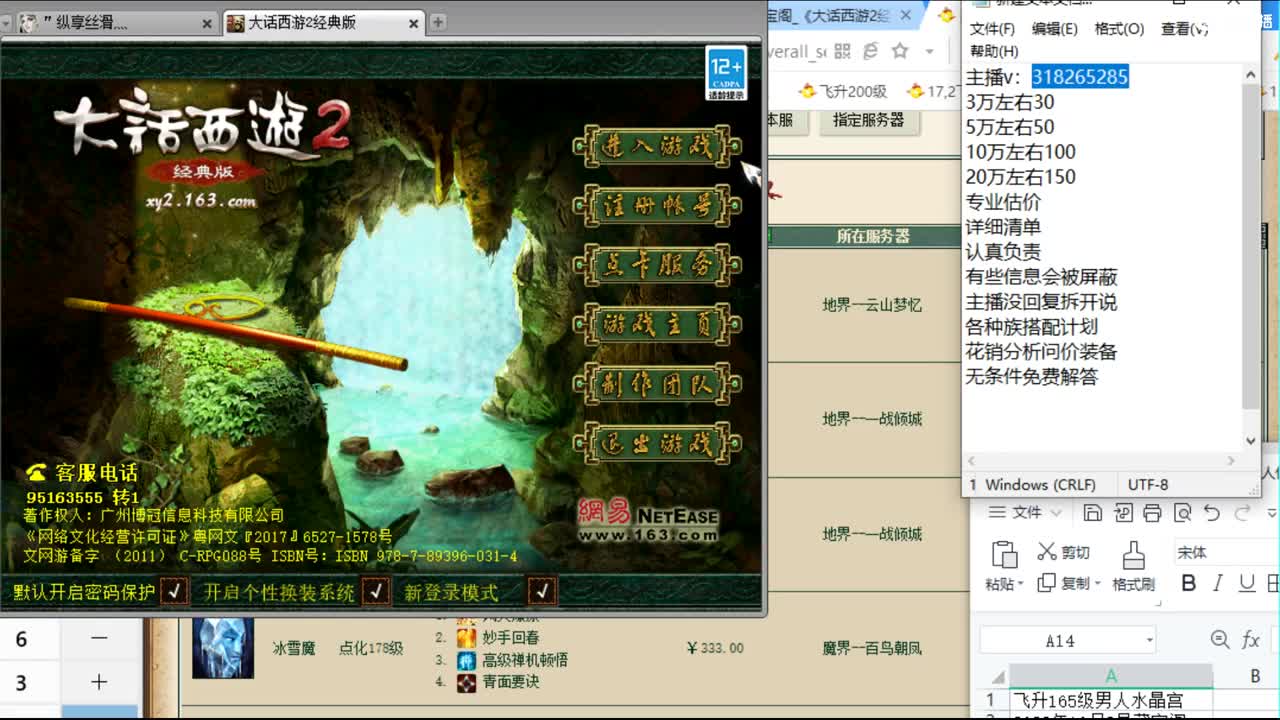Click Notepad vertical scrollbar up arrow
1280x720 pixels.
pos(1250,75)
